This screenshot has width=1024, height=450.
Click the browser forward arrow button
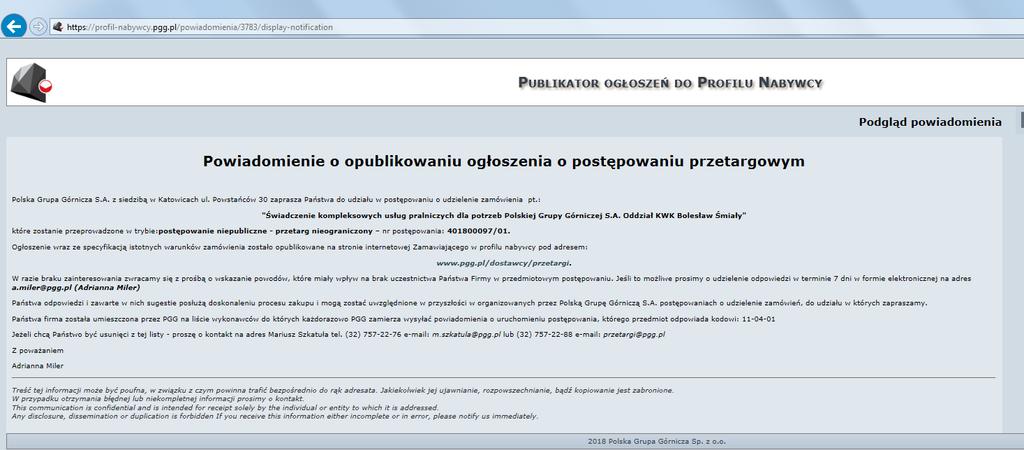click(x=39, y=27)
